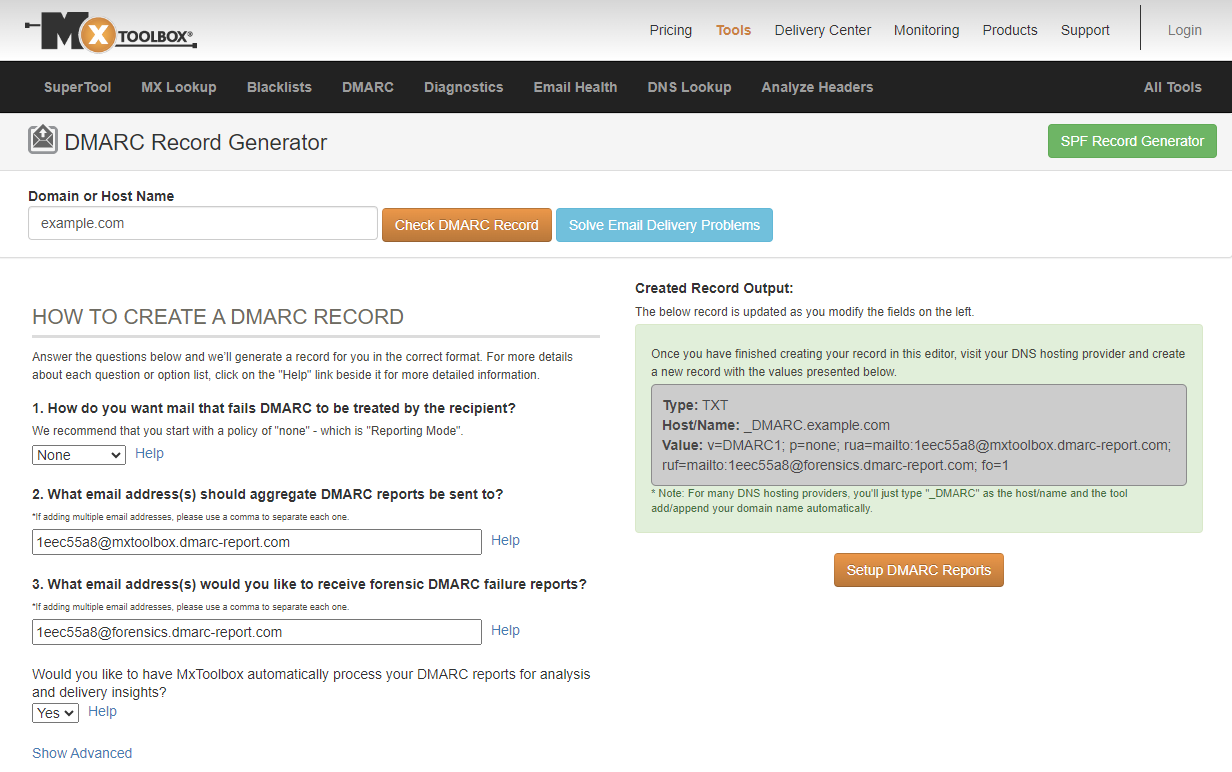Click the Created Record Output heading
Image resolution: width=1232 pixels, height=772 pixels.
tap(714, 288)
